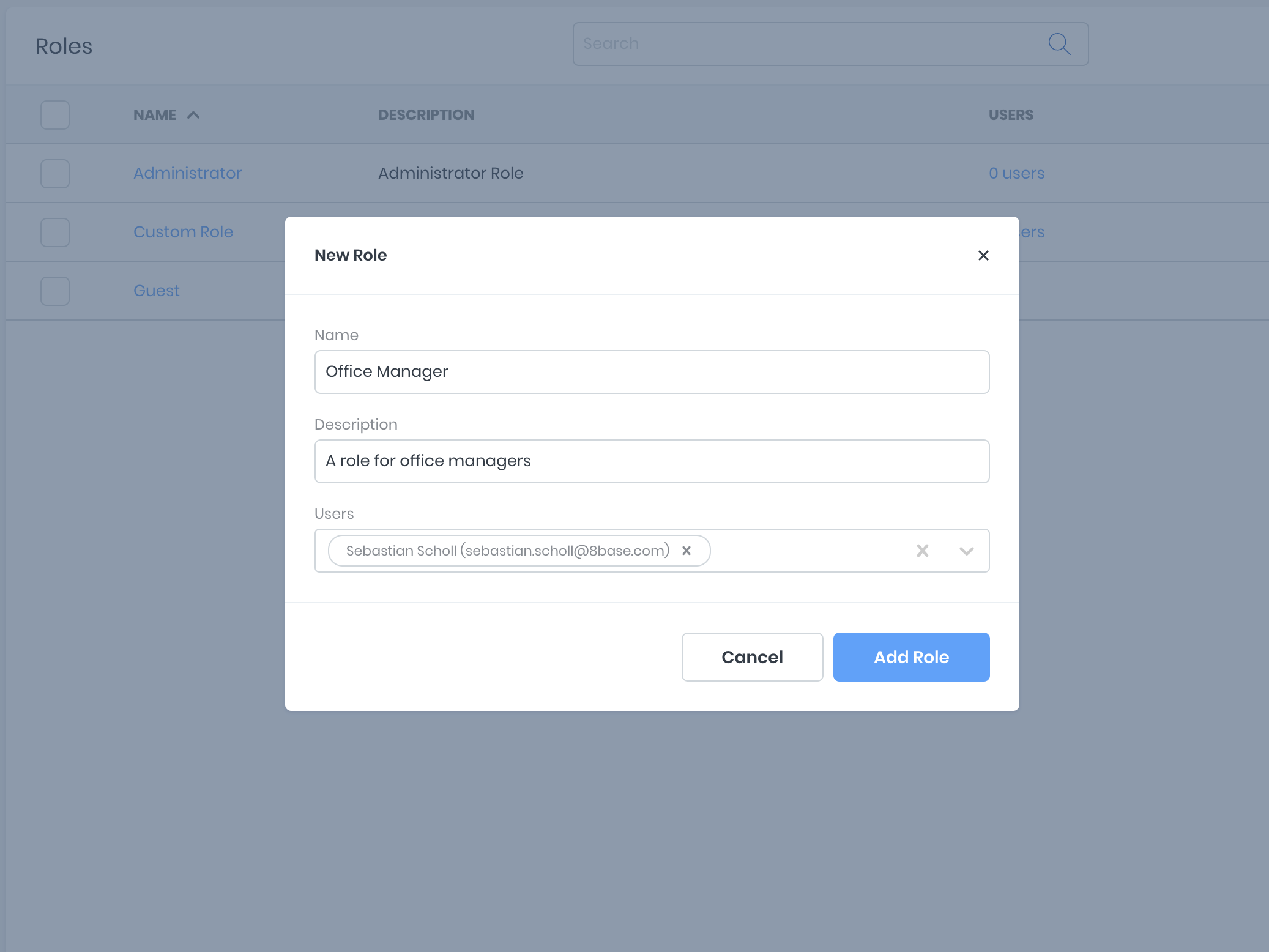Open the Guest role link

pos(157,291)
